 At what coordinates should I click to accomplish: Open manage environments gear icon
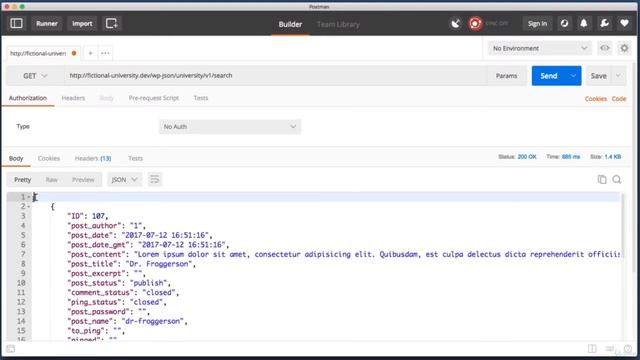(624, 48)
